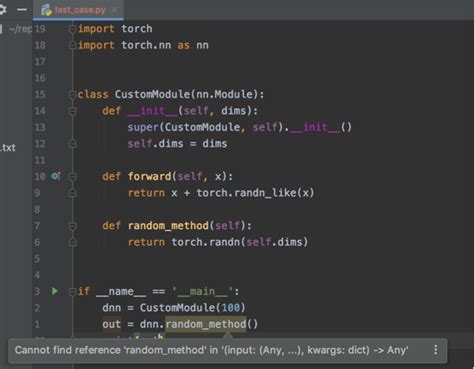This screenshot has width=474, height=369.
Task: Collapse the __init__ method fold marker
Action: click(x=72, y=111)
